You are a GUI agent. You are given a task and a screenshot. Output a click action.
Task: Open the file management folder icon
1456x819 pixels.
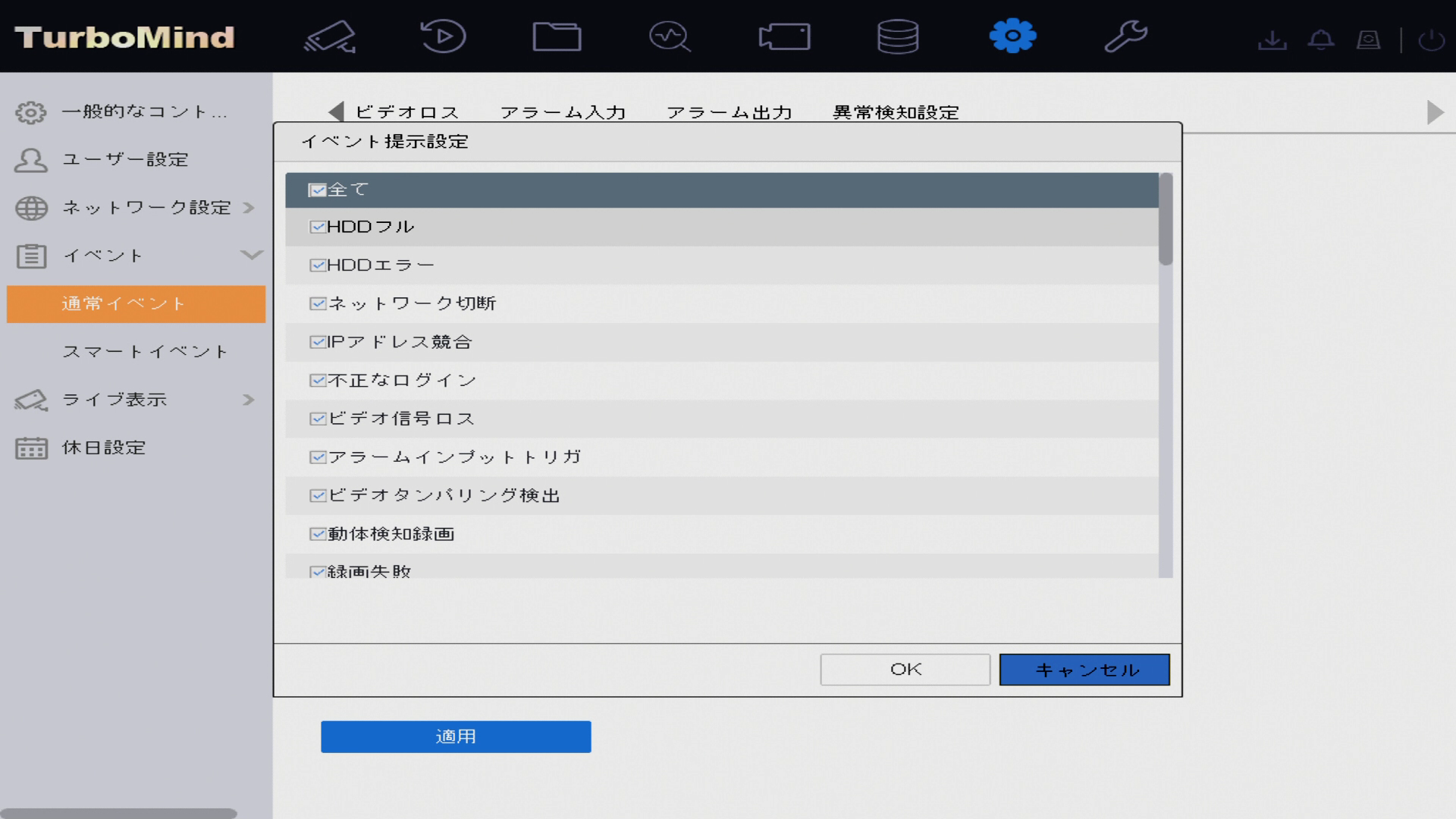(x=557, y=36)
